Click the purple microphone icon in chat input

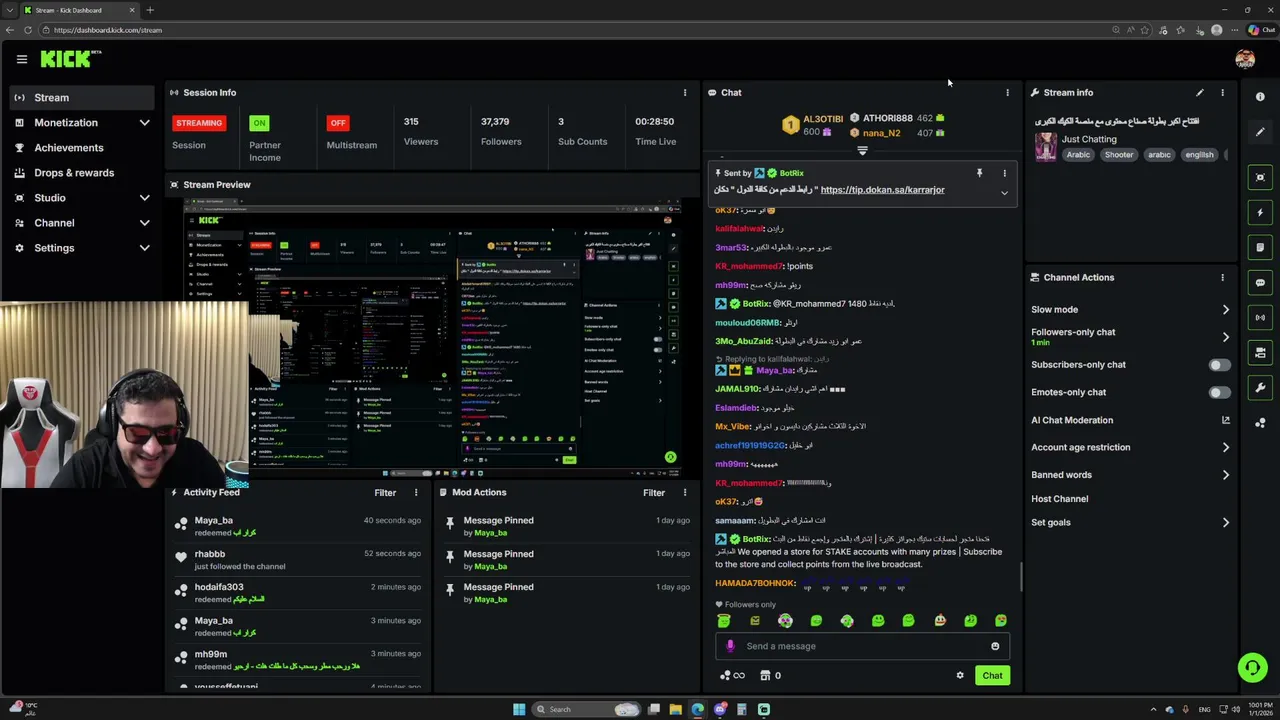click(730, 646)
